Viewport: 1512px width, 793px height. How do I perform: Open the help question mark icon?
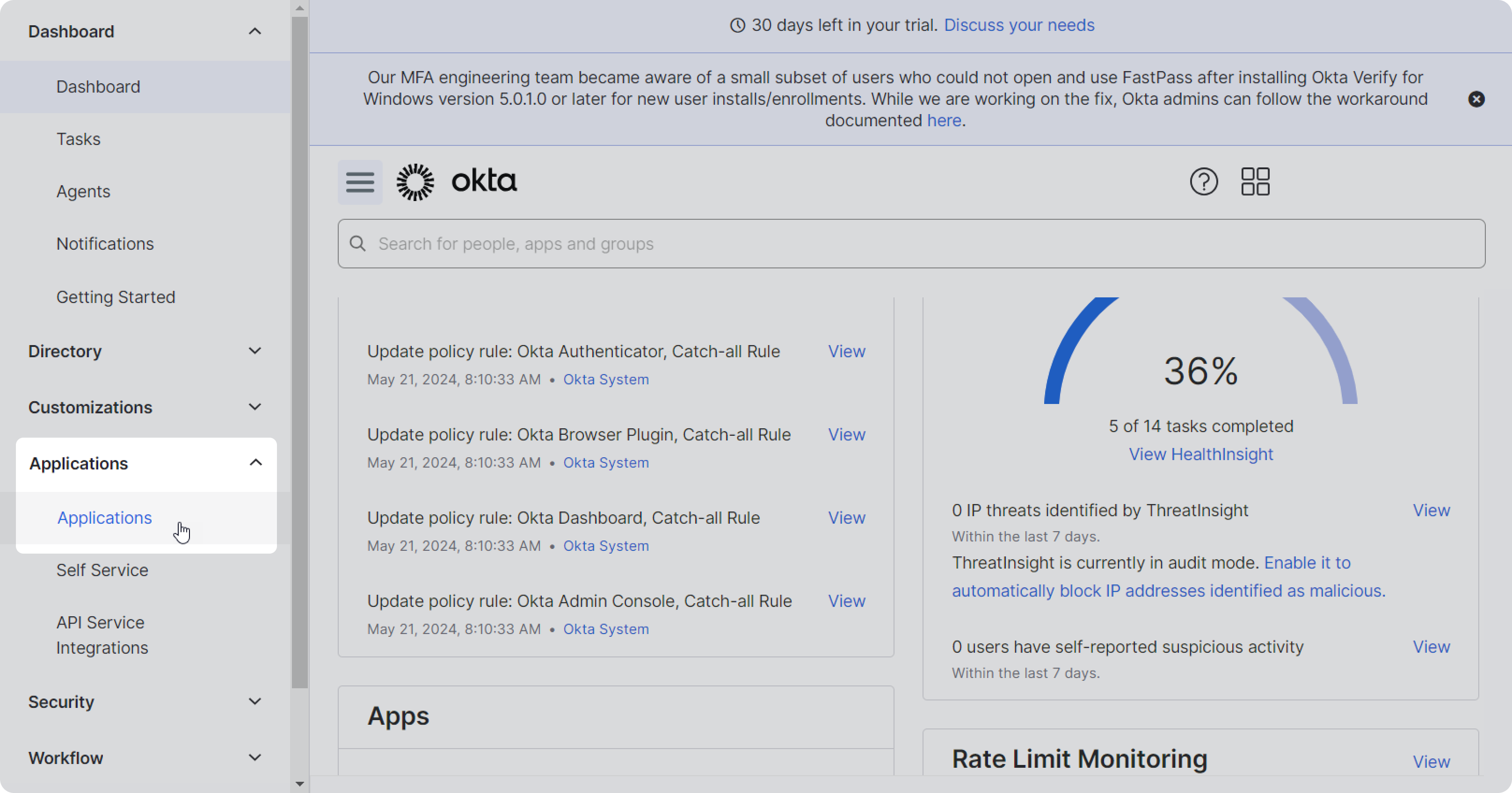1203,182
